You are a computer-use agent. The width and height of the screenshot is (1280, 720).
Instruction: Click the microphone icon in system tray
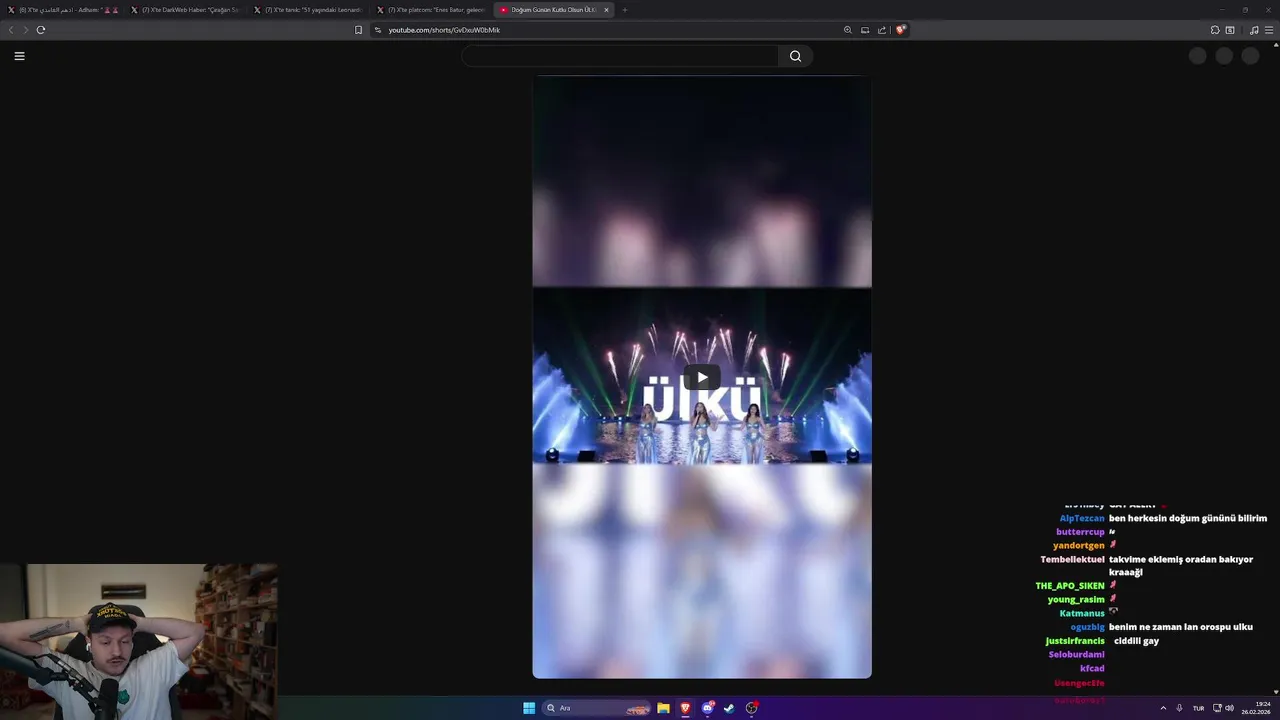point(1179,708)
